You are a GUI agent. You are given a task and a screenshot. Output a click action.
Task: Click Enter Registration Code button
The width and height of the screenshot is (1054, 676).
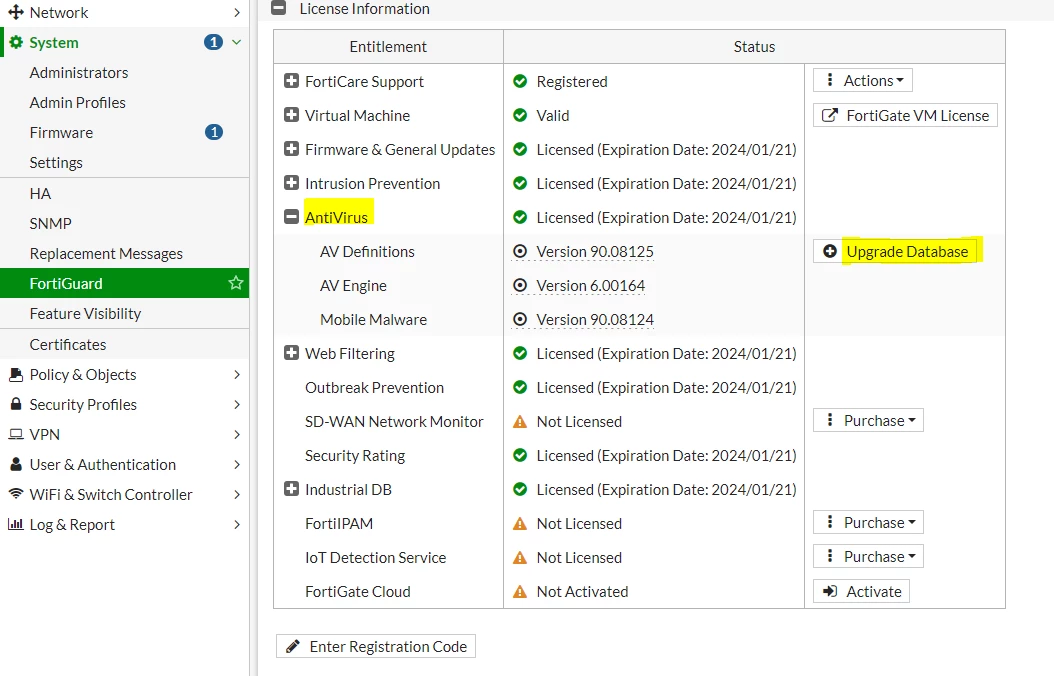pyautogui.click(x=376, y=646)
